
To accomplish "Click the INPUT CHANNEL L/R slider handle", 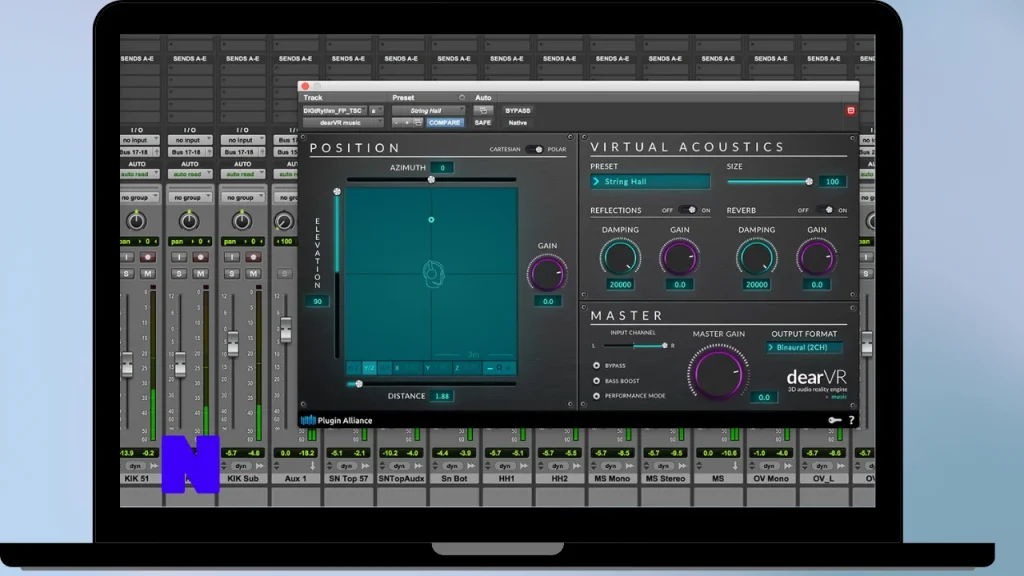I will click(x=665, y=345).
